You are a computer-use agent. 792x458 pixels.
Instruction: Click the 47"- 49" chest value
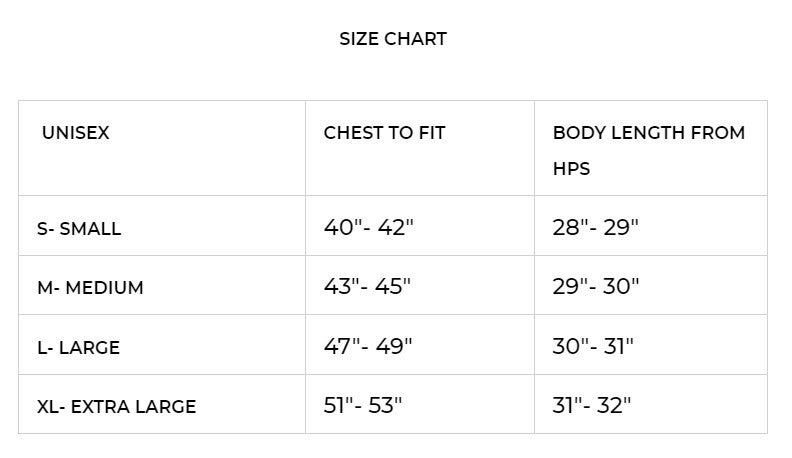(368, 347)
